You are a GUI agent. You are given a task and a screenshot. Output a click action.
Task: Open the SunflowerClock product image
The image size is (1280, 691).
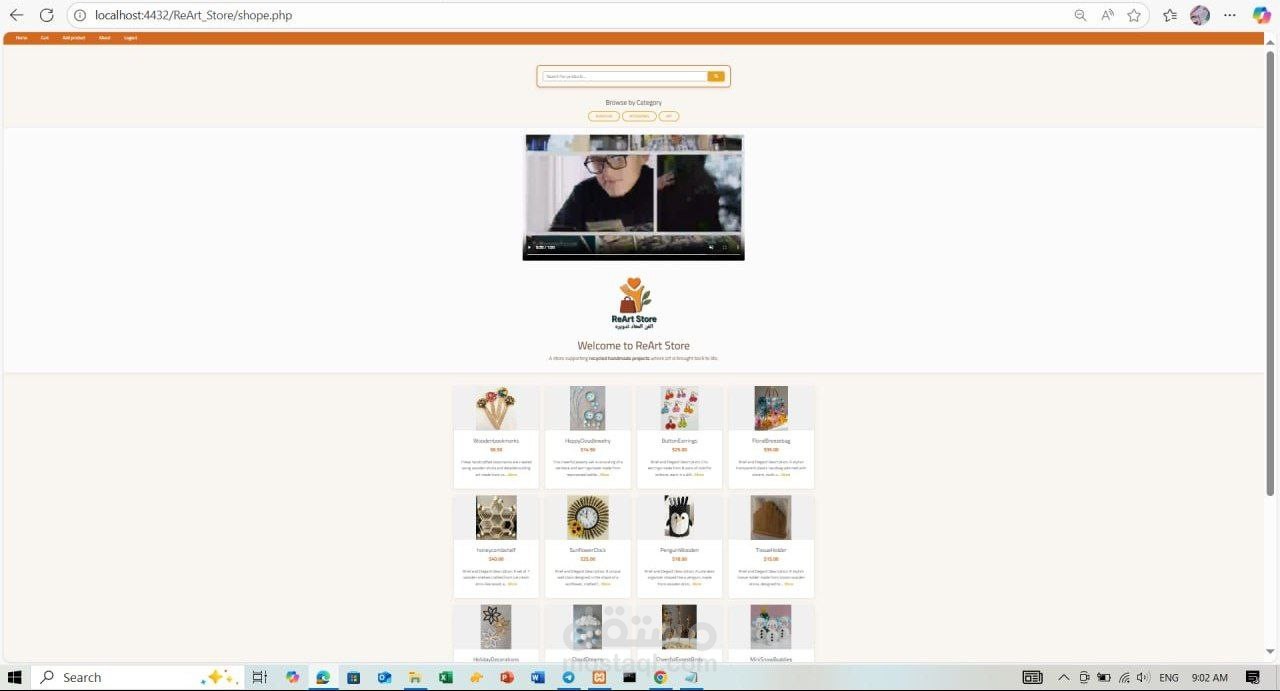(588, 517)
